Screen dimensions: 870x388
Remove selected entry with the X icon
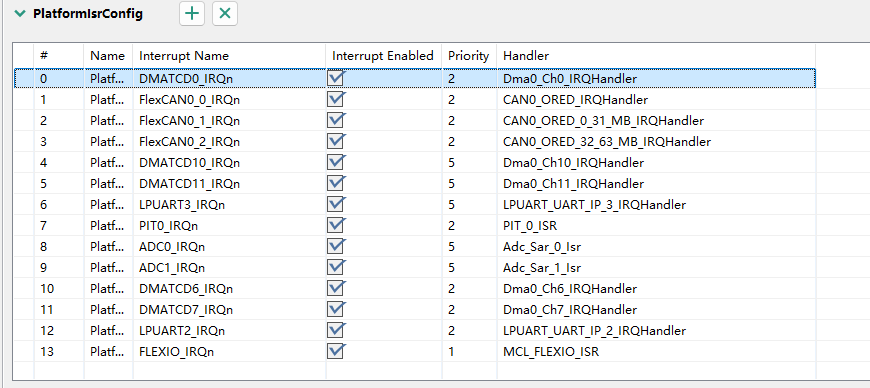225,14
